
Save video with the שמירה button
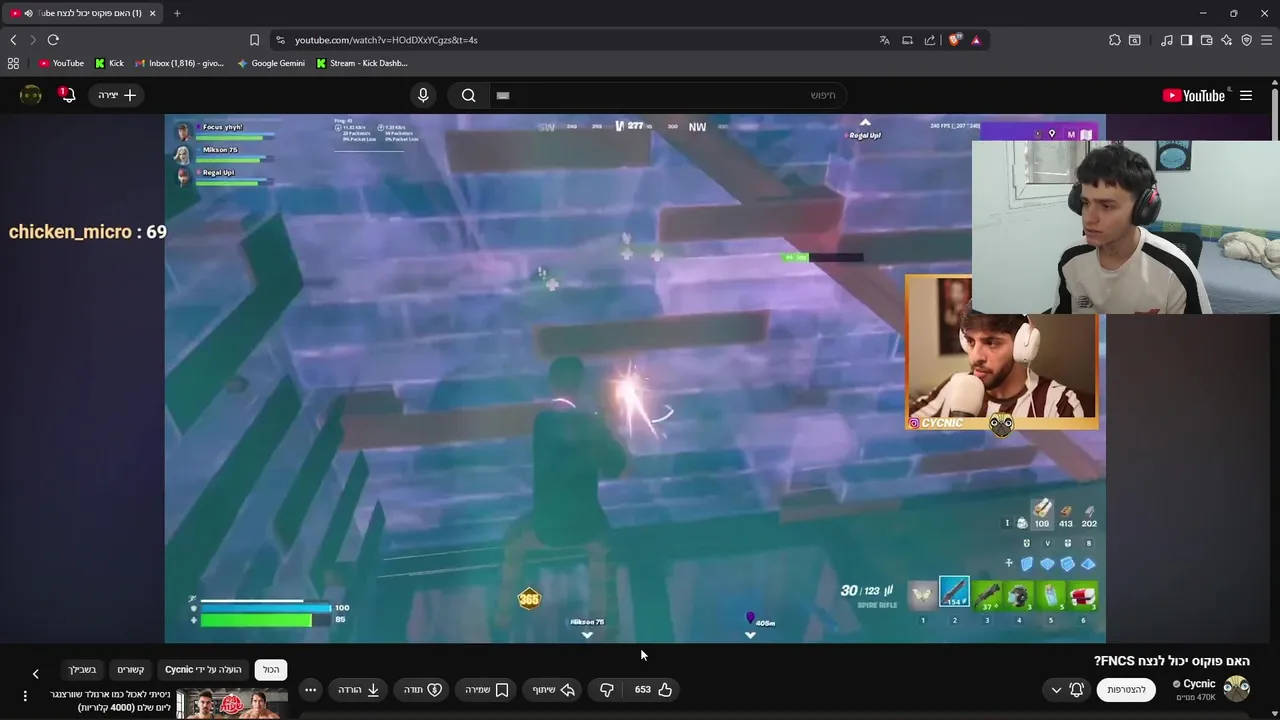487,689
